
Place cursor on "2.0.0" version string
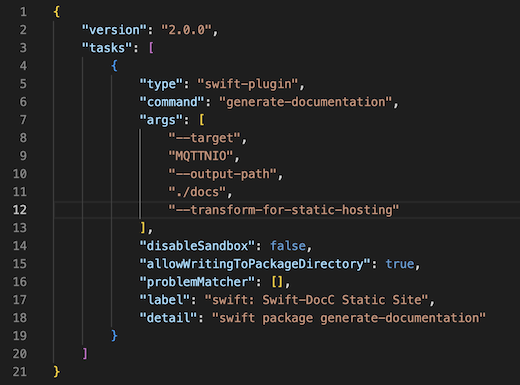coord(187,30)
